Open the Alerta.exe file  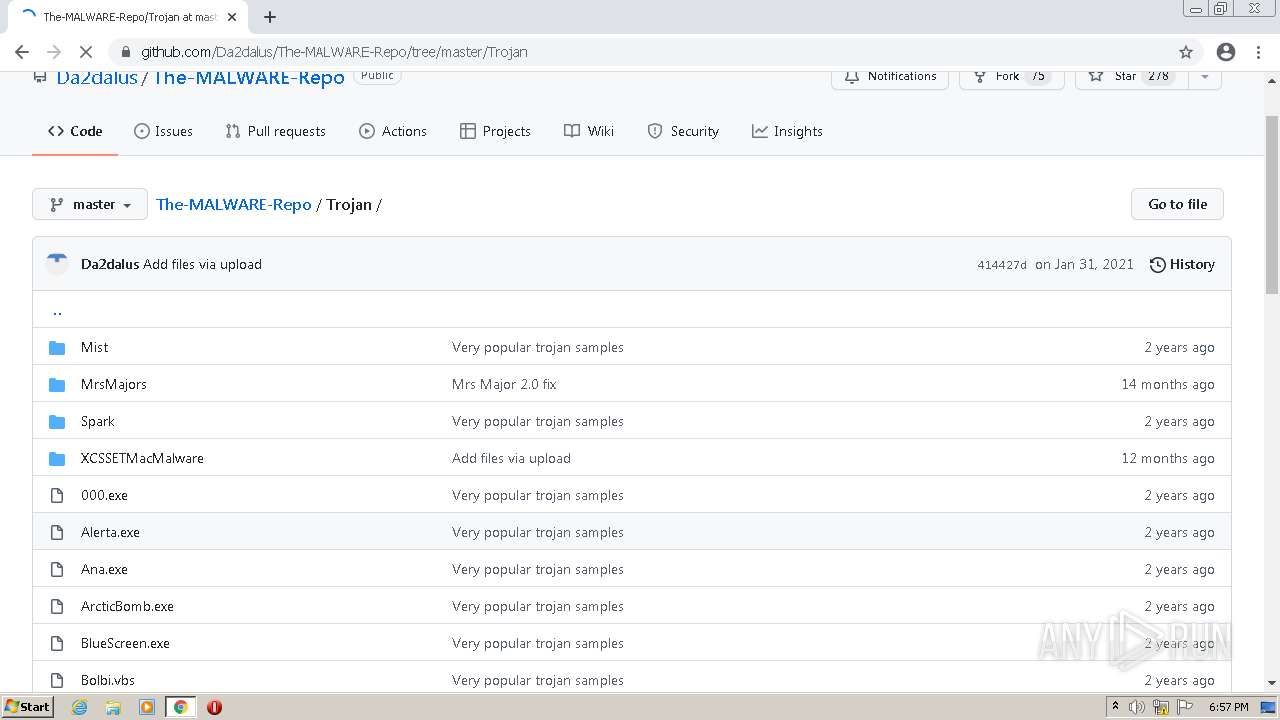click(110, 533)
